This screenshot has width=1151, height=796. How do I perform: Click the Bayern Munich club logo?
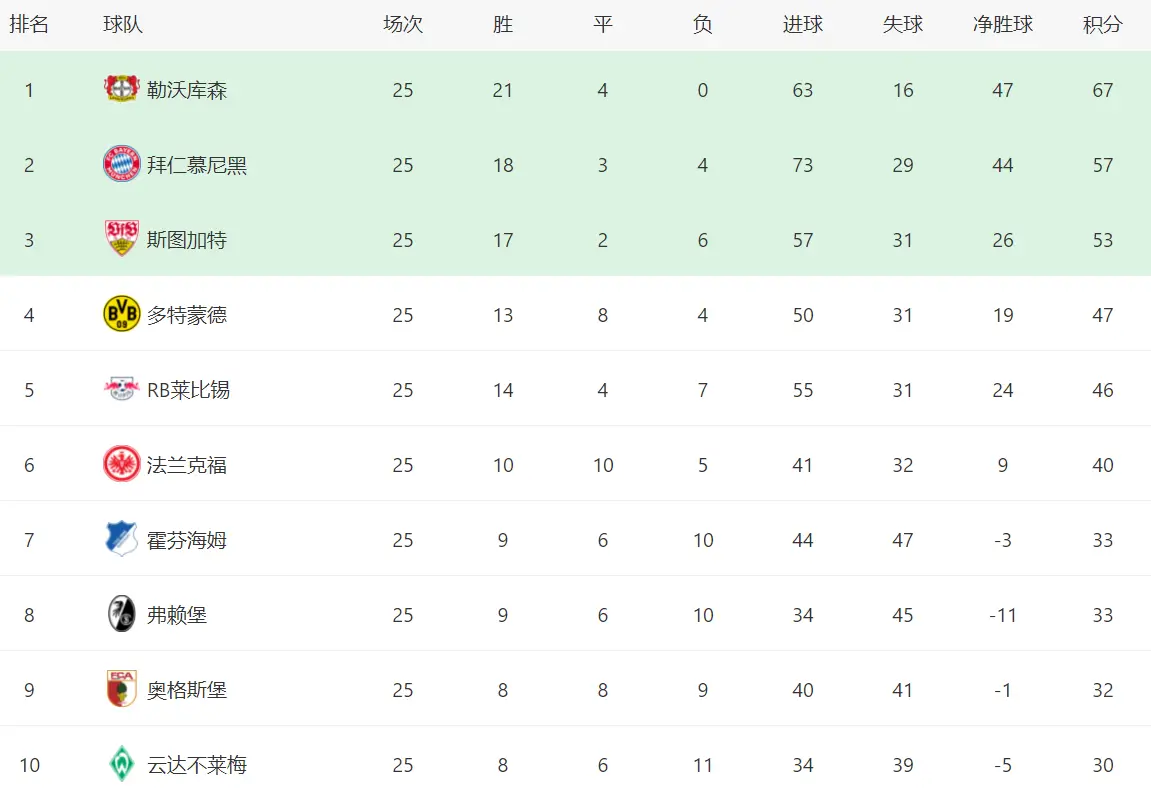122,164
